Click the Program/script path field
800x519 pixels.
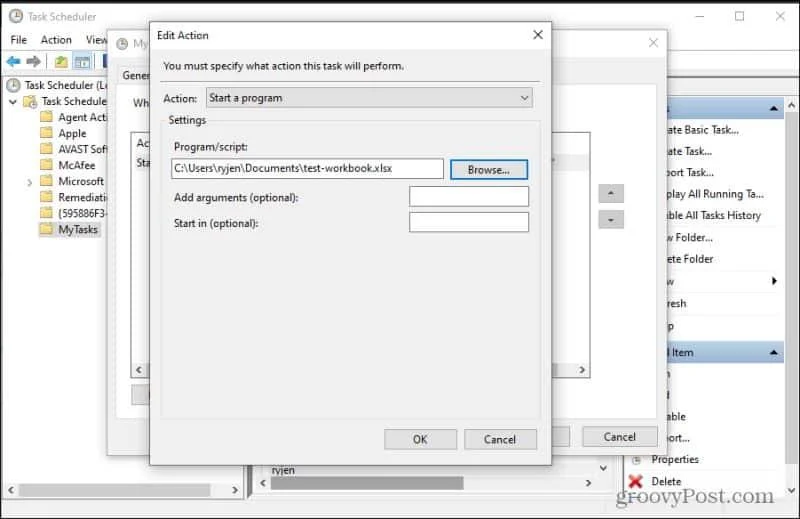[x=307, y=168]
